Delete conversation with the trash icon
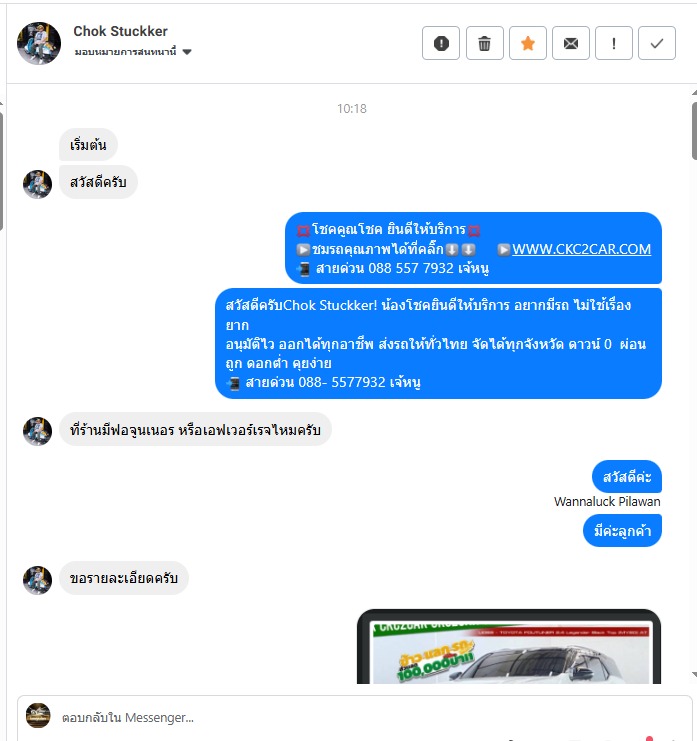The width and height of the screenshot is (697, 741). (x=484, y=43)
